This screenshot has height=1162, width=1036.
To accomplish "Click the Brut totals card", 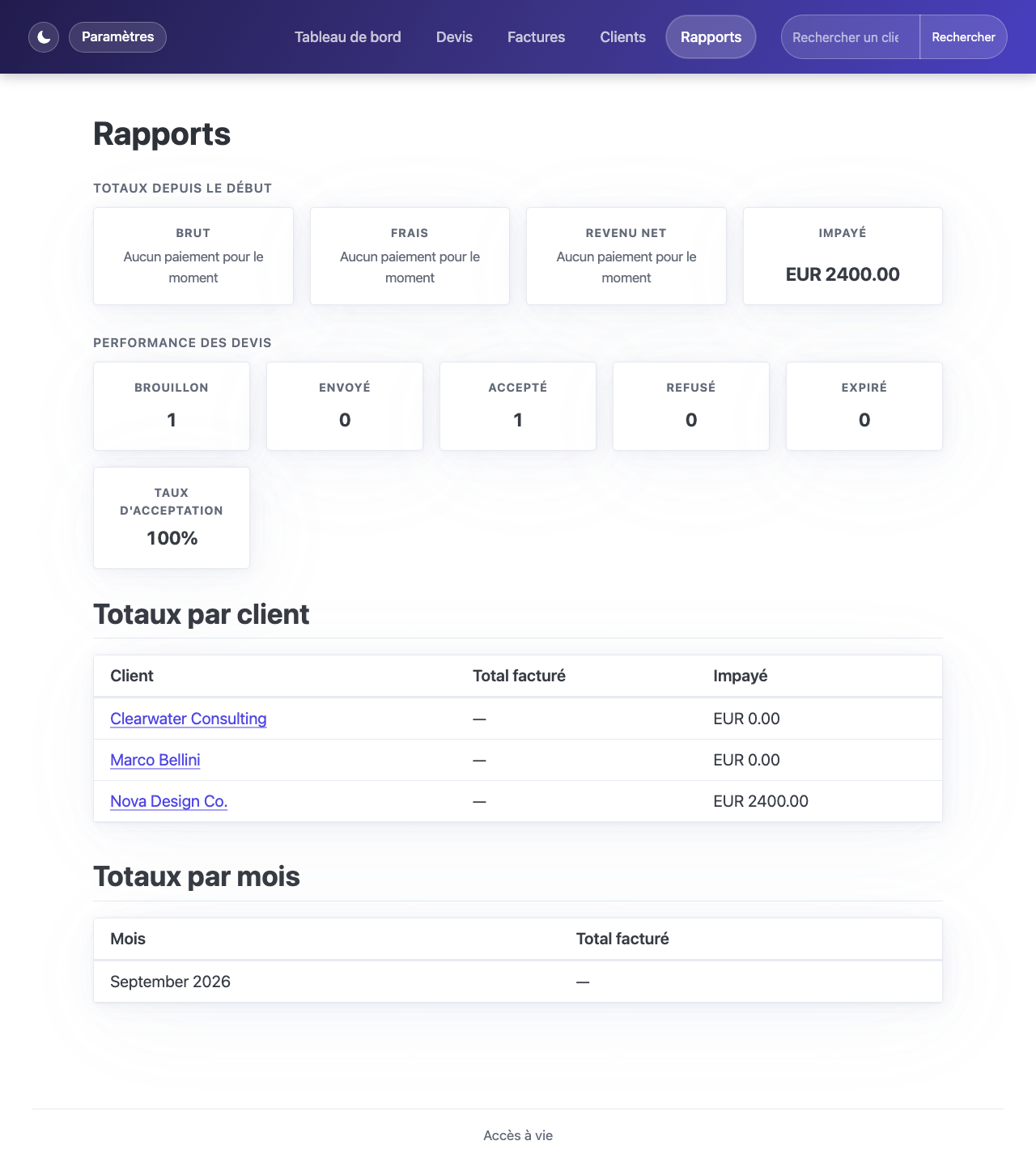I will point(193,256).
